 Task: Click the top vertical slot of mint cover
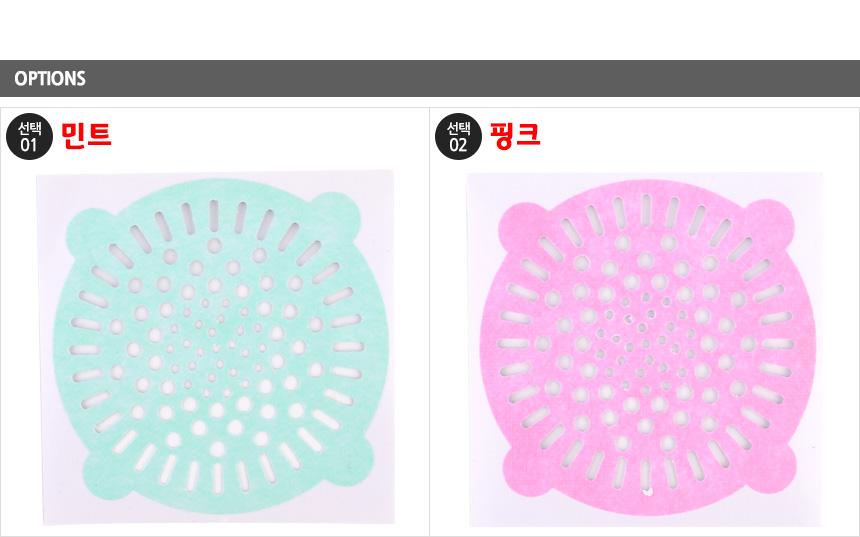tap(213, 216)
